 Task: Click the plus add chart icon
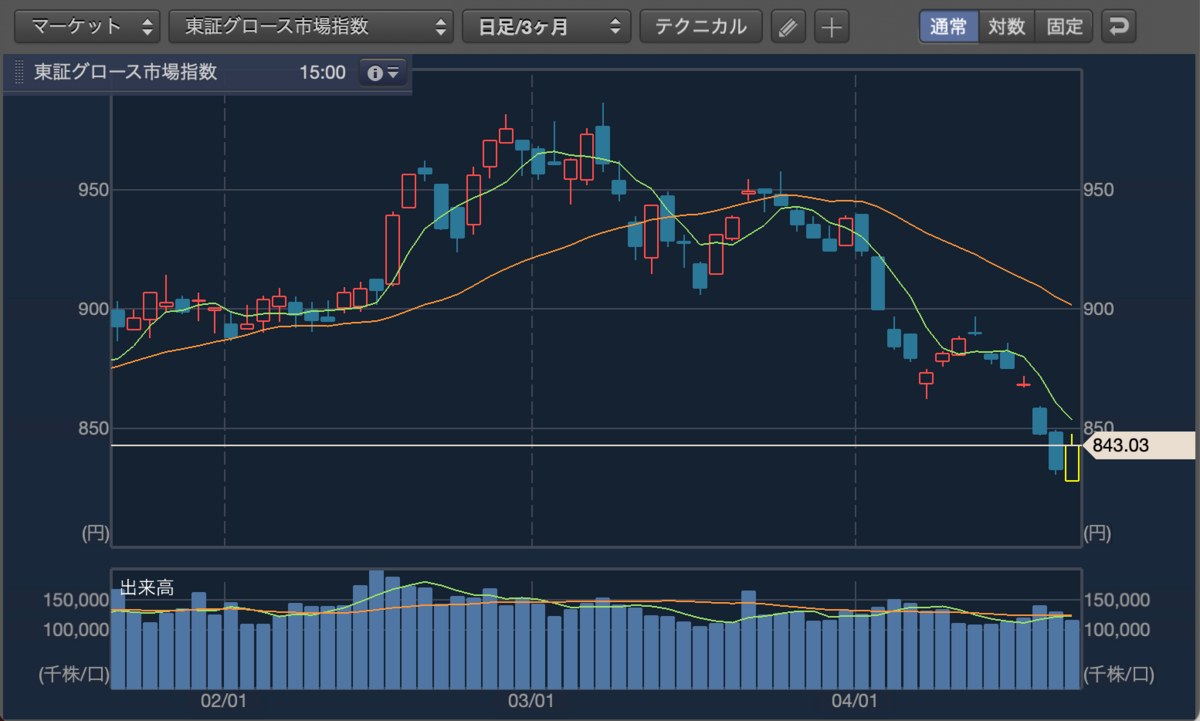click(x=831, y=27)
